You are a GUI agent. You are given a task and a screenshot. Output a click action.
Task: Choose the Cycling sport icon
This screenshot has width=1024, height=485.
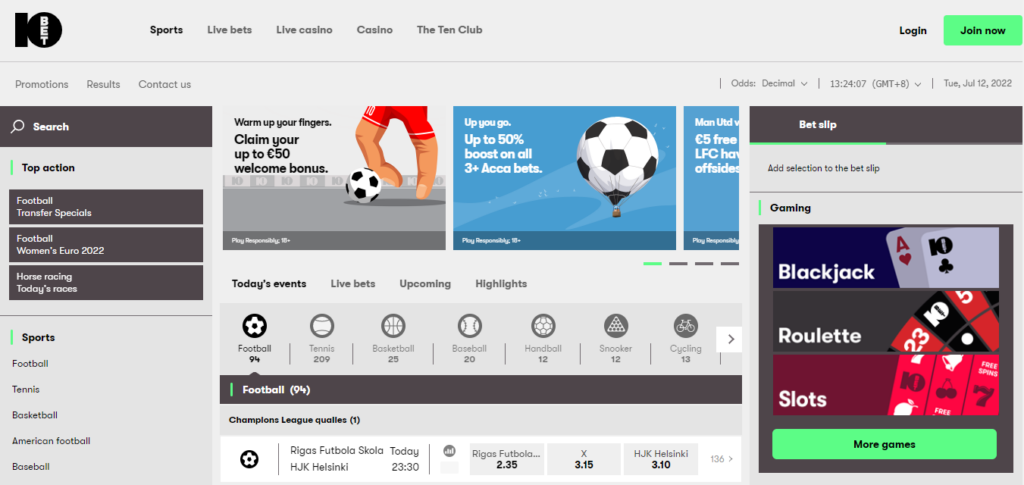[685, 326]
